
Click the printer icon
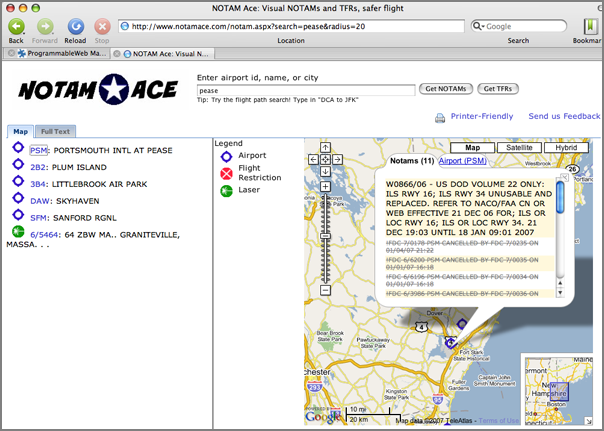pos(440,117)
